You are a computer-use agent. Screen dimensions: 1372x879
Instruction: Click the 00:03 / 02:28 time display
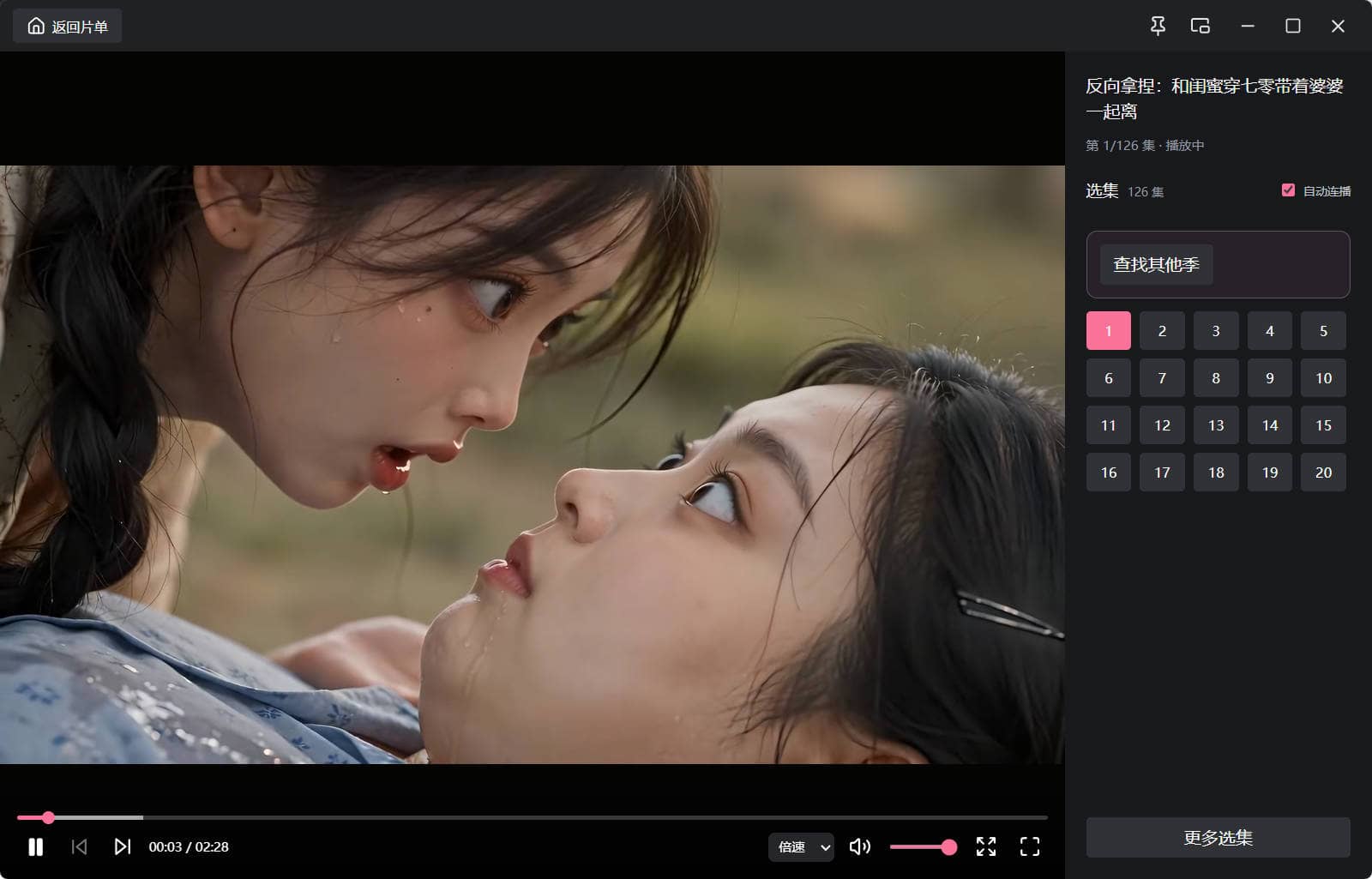pos(189,846)
